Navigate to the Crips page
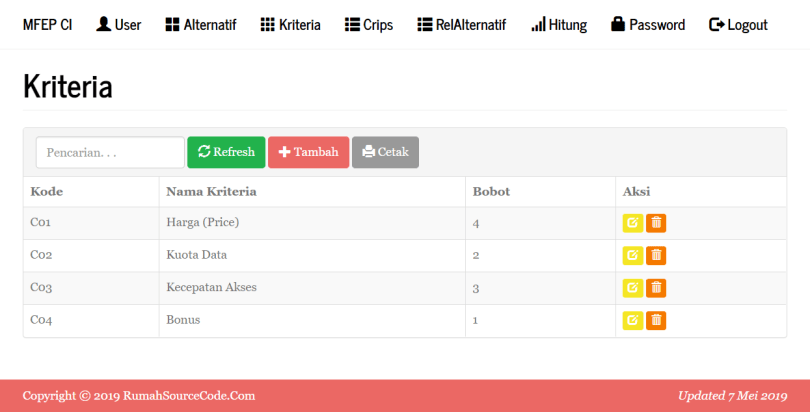810x412 pixels. (x=369, y=25)
